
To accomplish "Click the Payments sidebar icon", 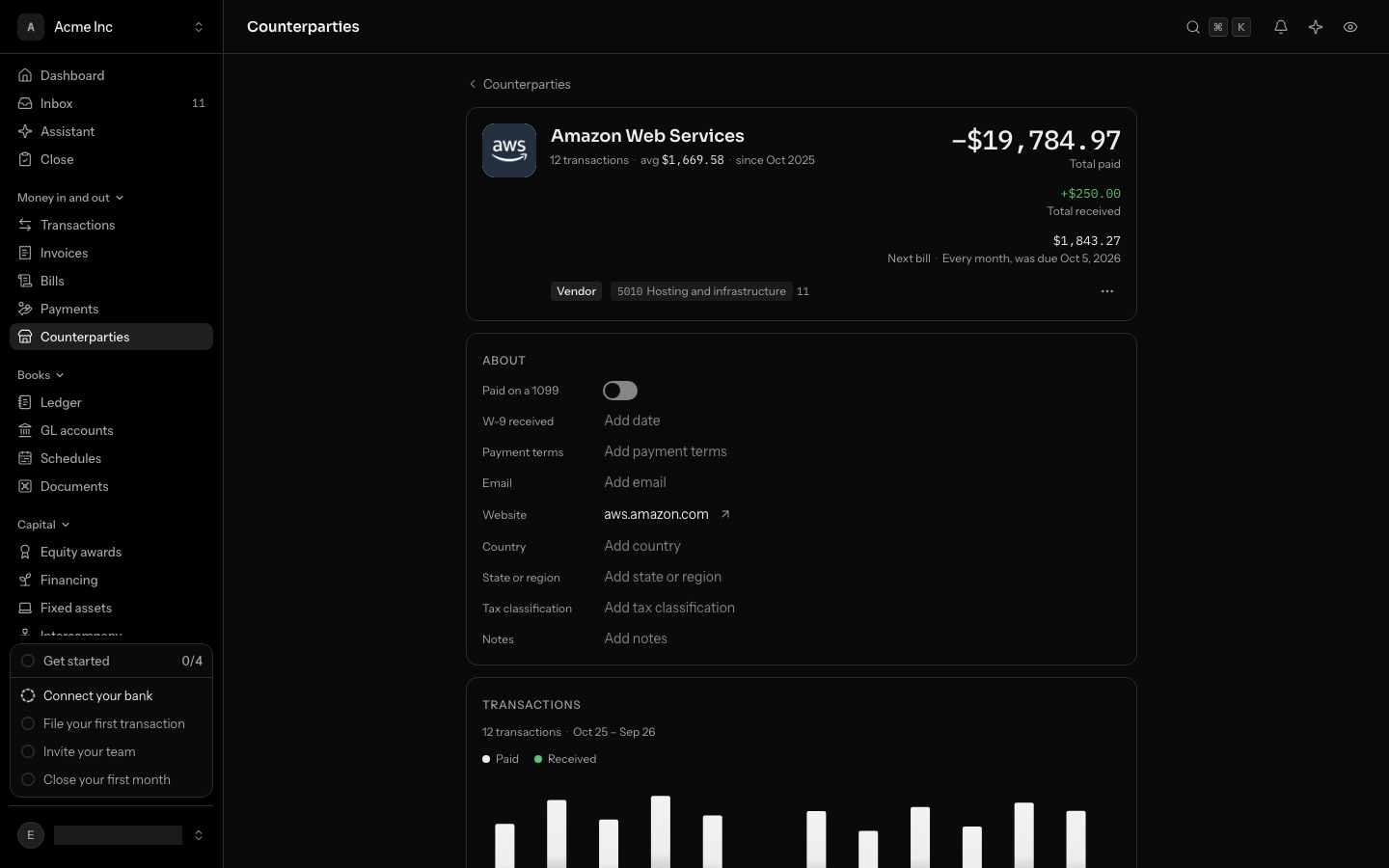I will tap(25, 309).
